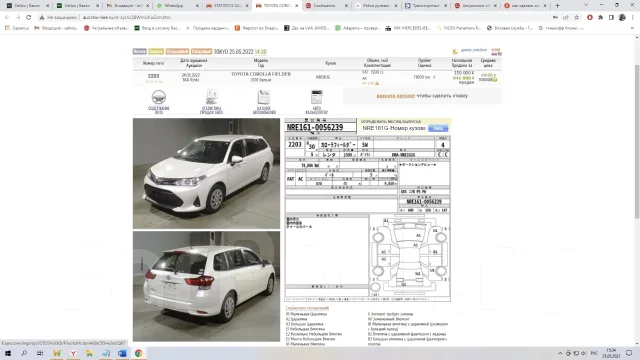Click lot number 2203 in the table
This screenshot has width=640, height=360.
pyautogui.click(x=153, y=76)
